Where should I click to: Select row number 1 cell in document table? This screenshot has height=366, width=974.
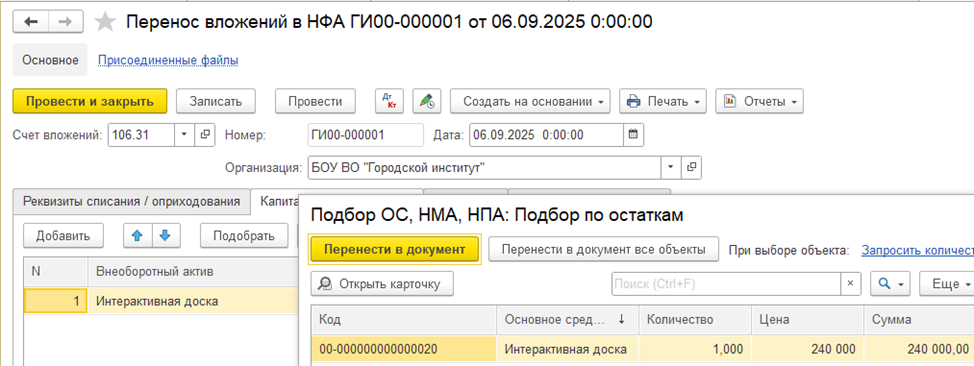[x=55, y=301]
